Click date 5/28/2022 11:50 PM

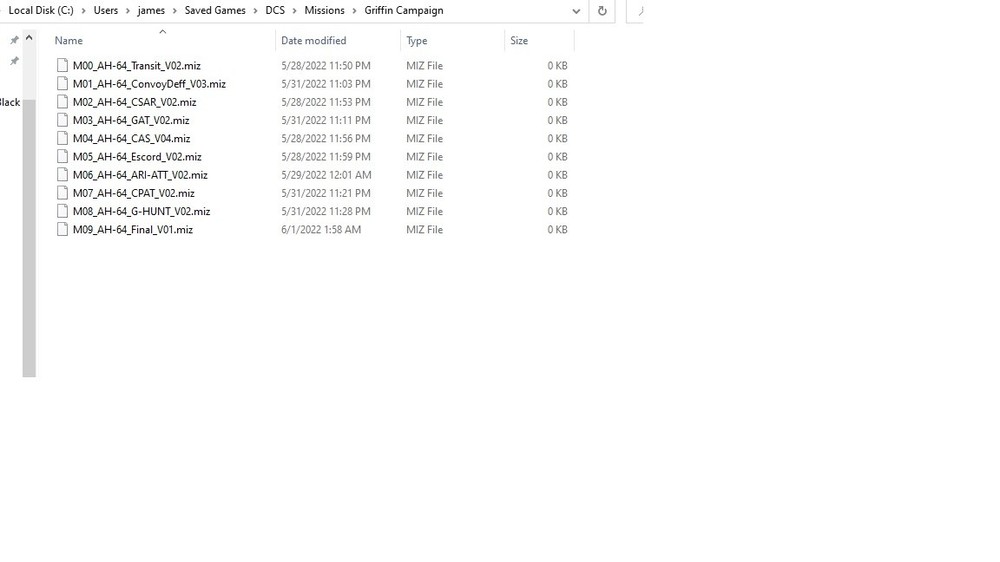pos(326,65)
